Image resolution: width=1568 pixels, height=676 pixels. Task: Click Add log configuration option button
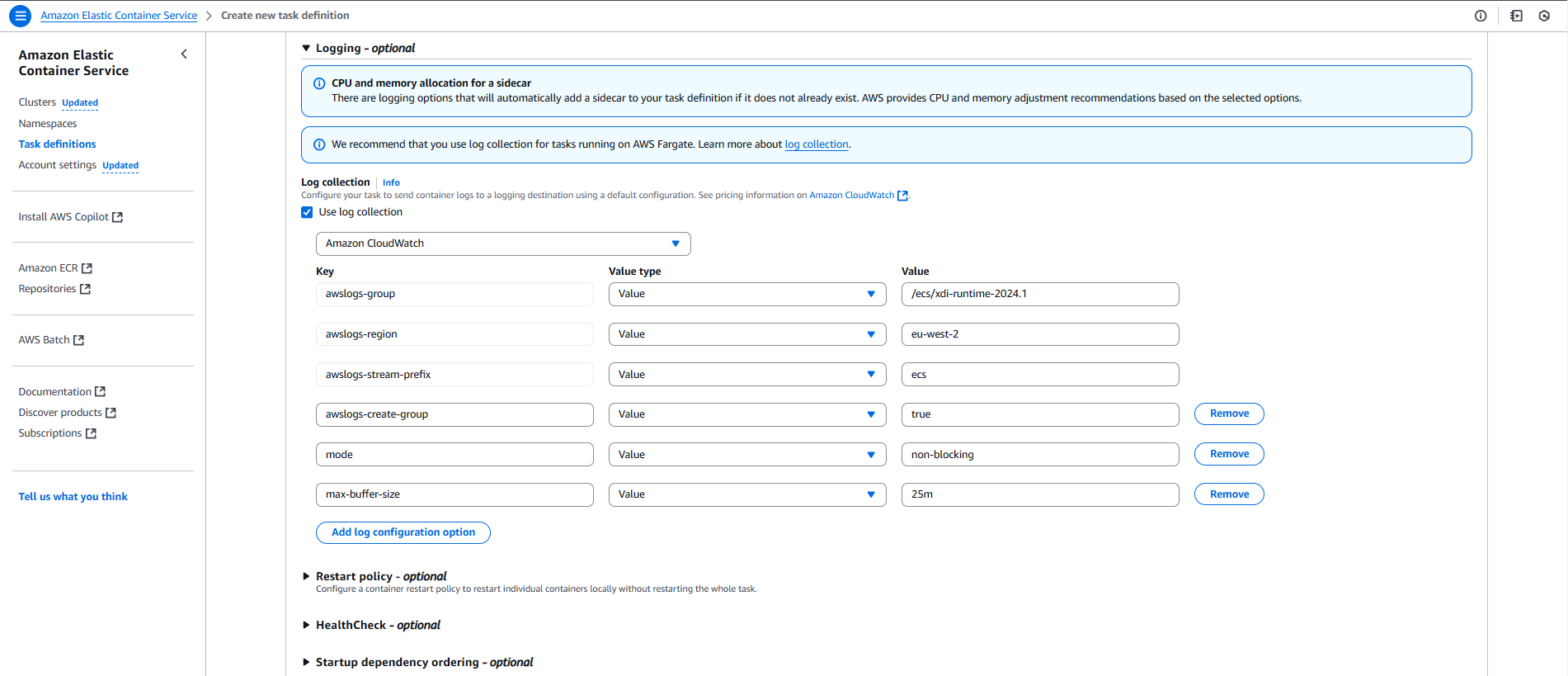tap(403, 532)
